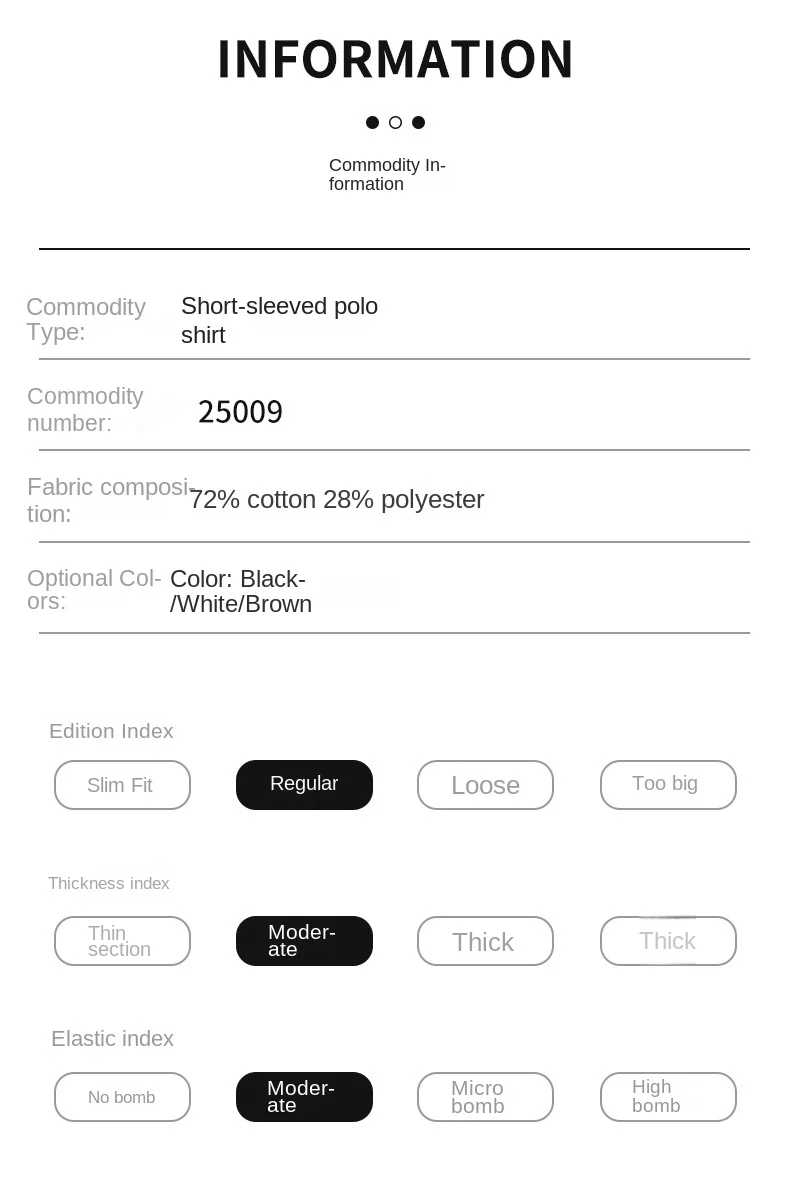The height and width of the screenshot is (1183, 790).
Task: Click the commodity number 25009
Action: (240, 412)
